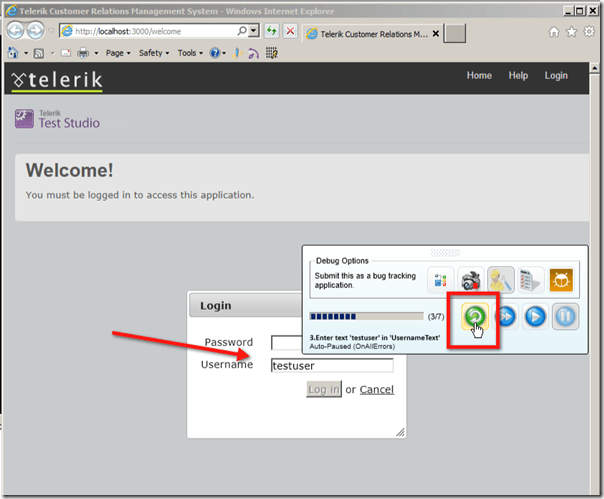
Task: Click the login dialog resize grip
Action: click(x=400, y=432)
